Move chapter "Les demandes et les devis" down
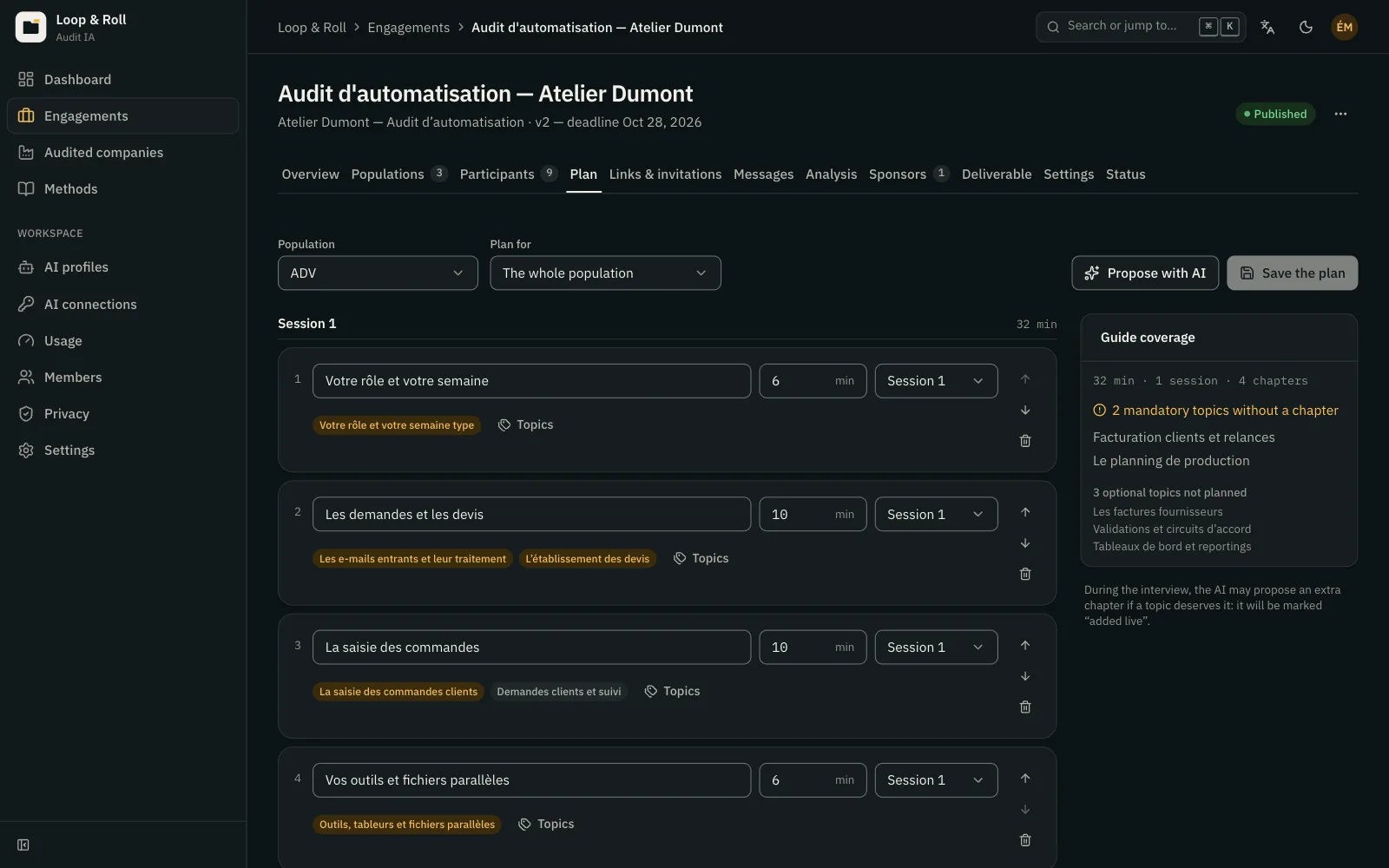The image size is (1389, 868). pos(1025,543)
